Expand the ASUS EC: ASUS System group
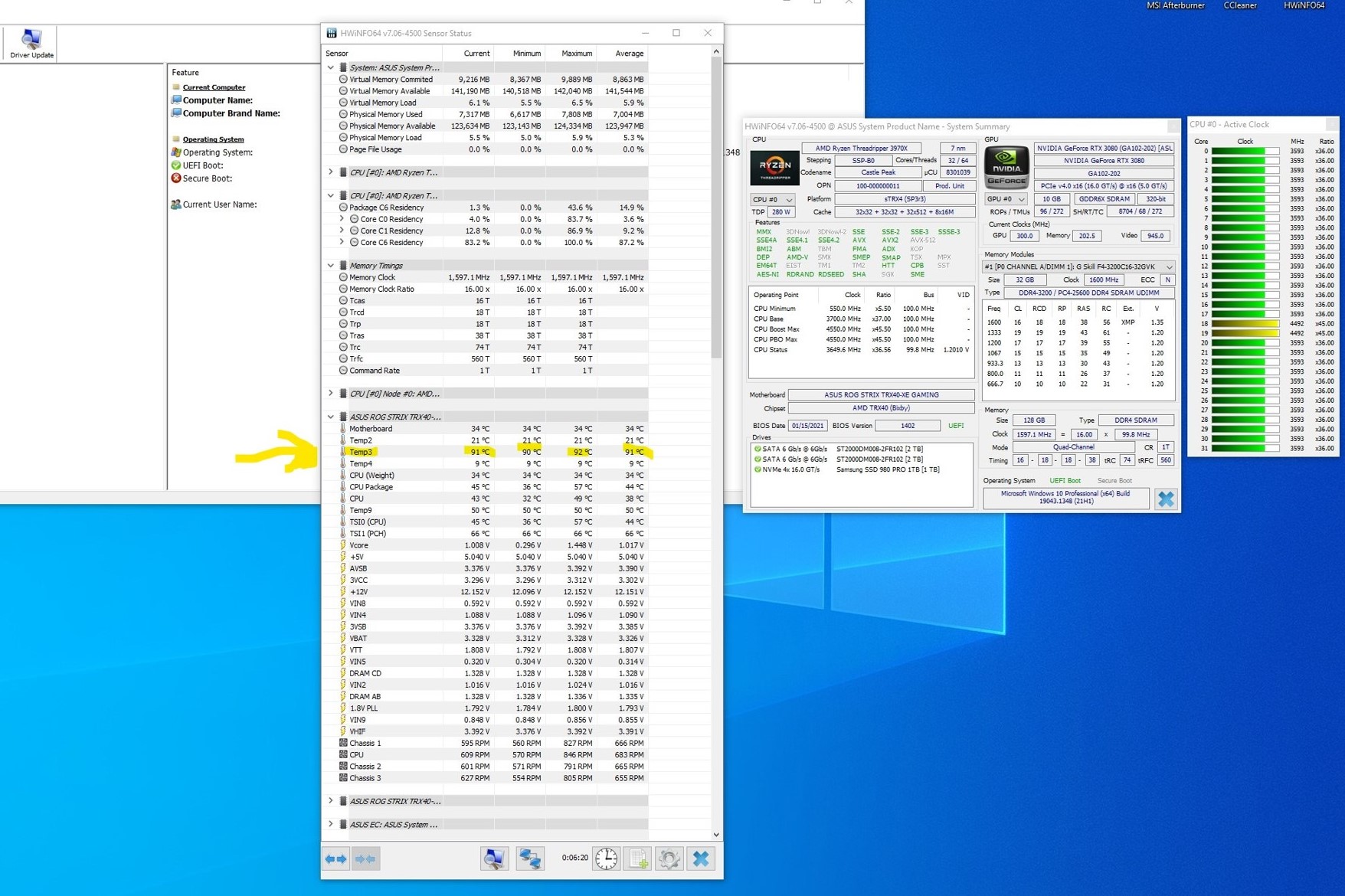 [331, 825]
